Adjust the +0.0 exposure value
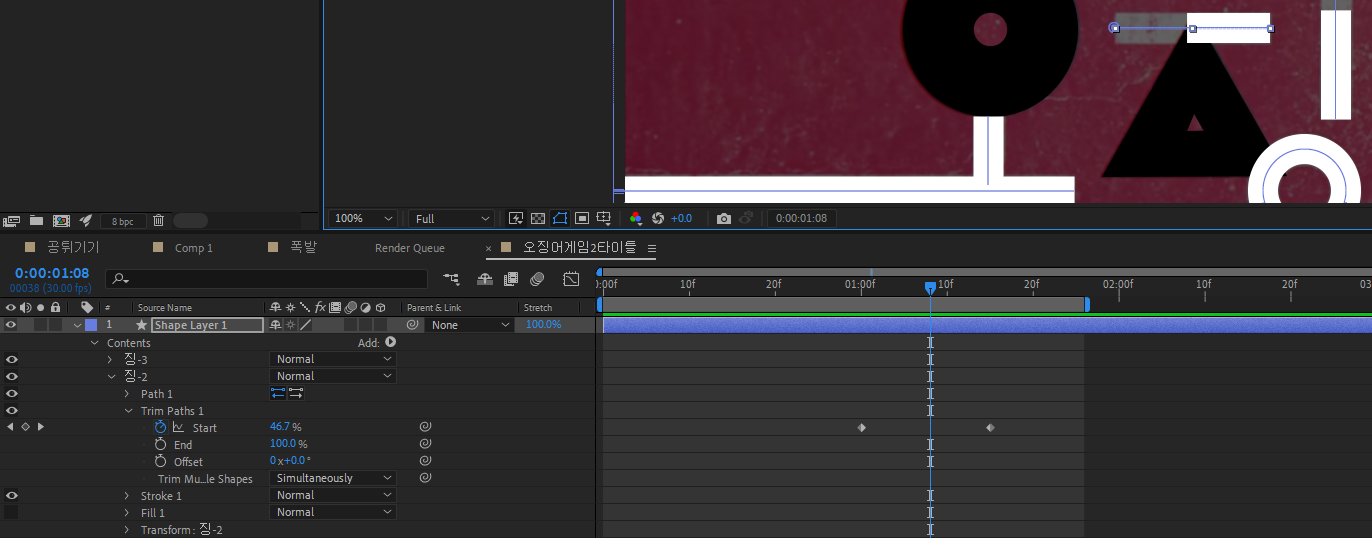 [681, 218]
